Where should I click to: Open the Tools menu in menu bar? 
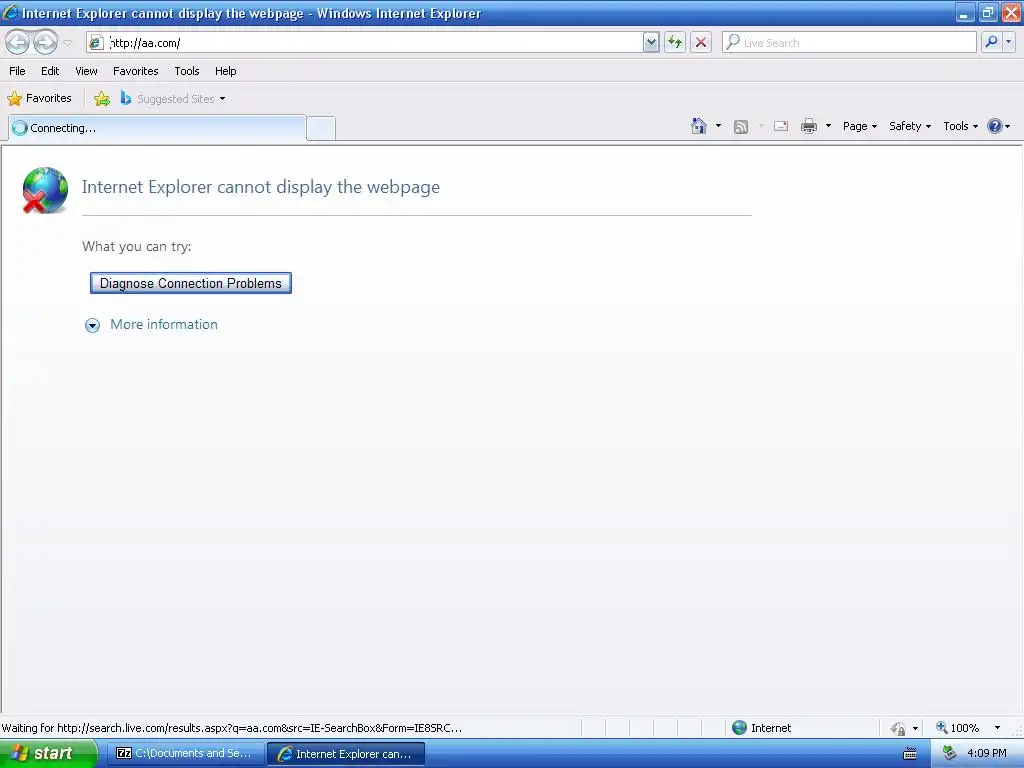point(187,71)
